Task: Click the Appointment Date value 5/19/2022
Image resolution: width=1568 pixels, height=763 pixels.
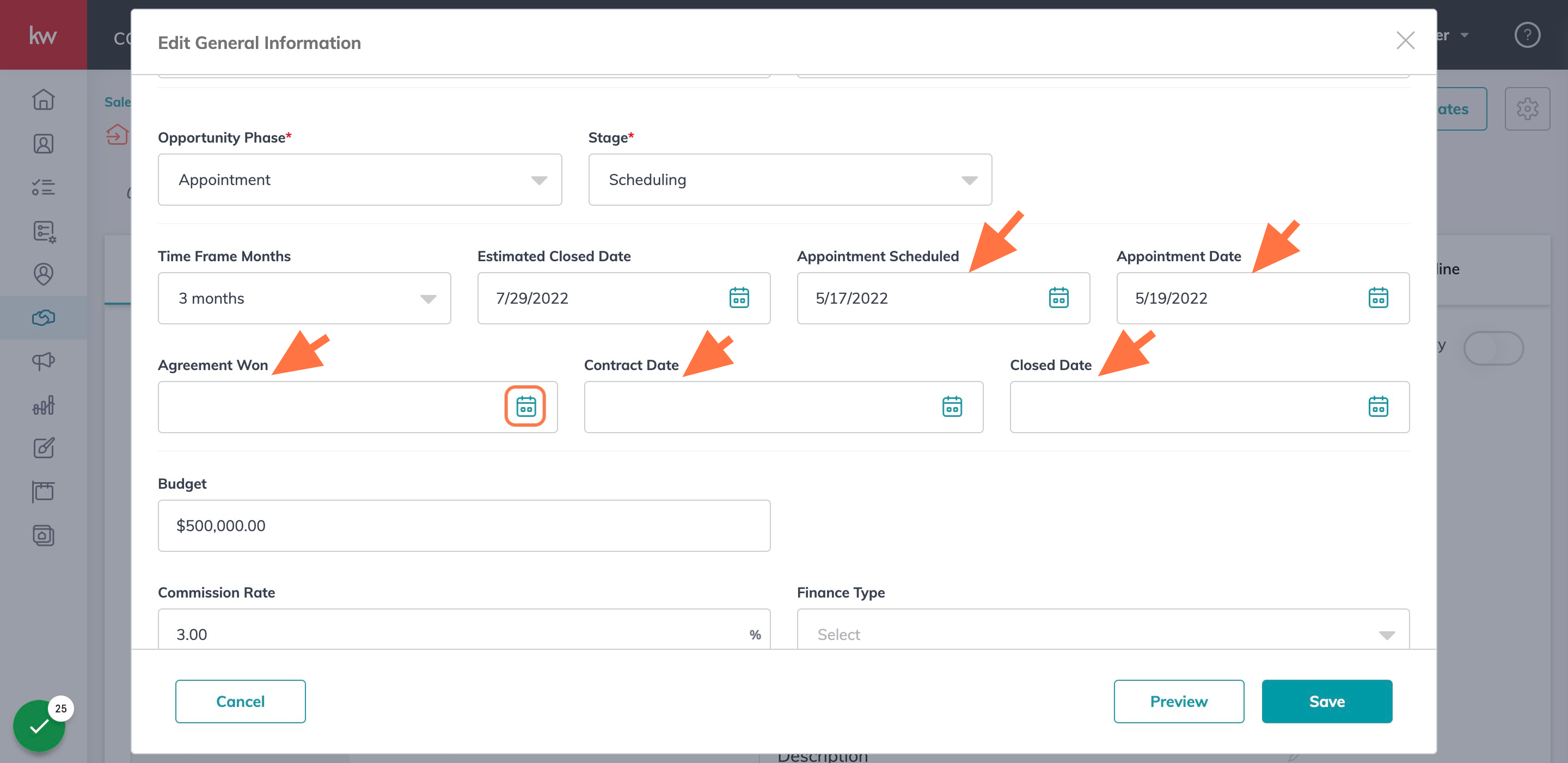Action: [x=1171, y=298]
